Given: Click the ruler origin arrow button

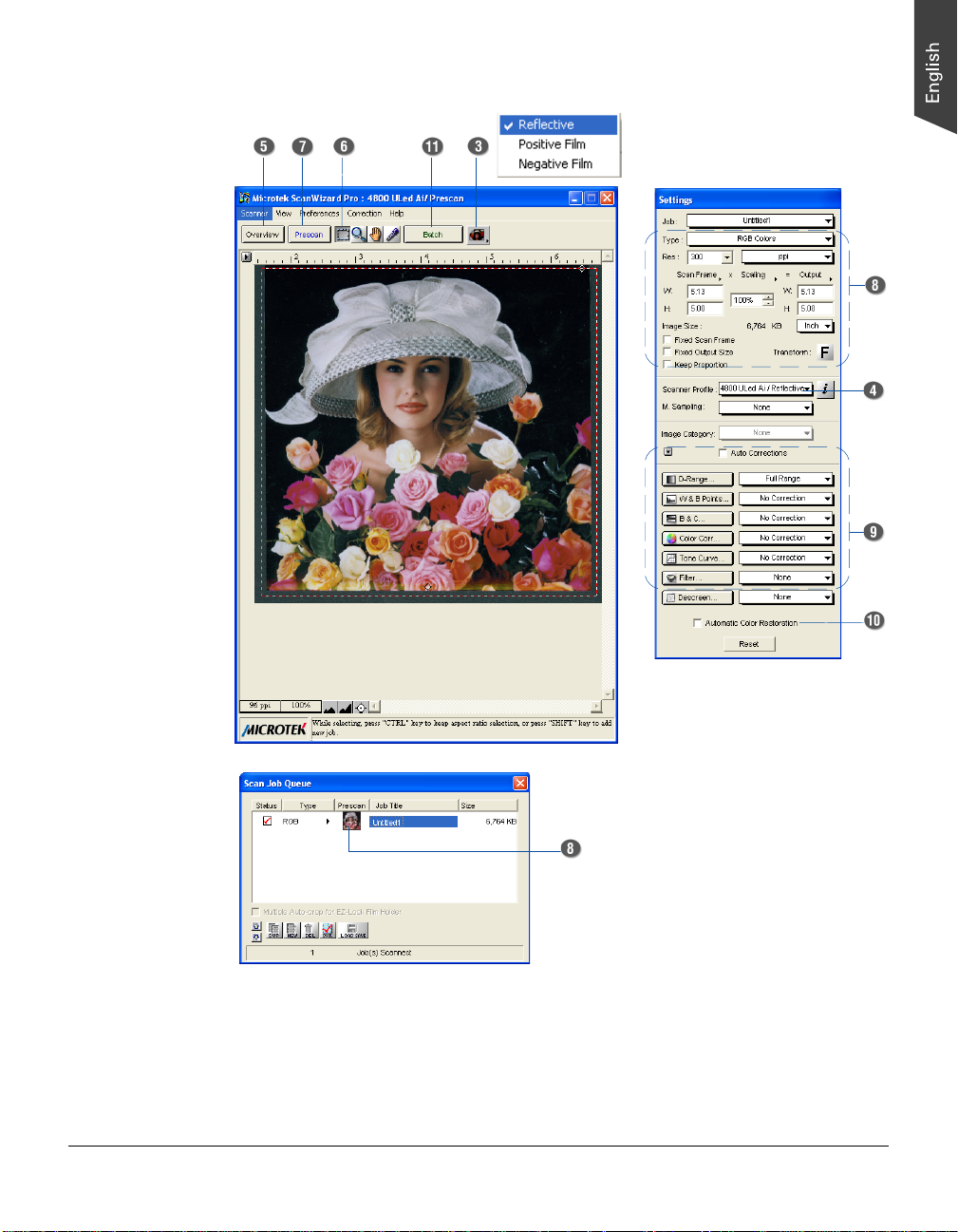Looking at the screenshot, I should tap(246, 256).
